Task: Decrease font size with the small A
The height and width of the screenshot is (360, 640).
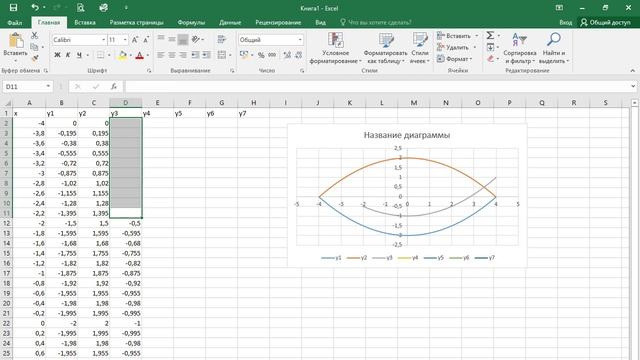Action: click(146, 40)
